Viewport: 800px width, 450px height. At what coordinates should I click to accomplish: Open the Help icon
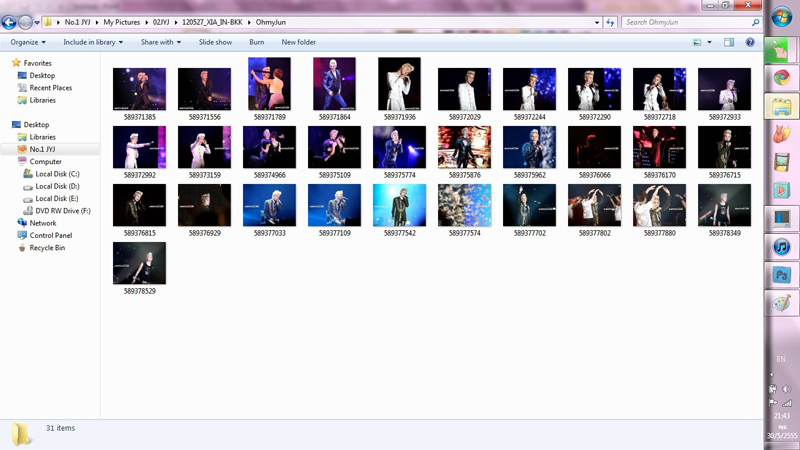point(750,42)
